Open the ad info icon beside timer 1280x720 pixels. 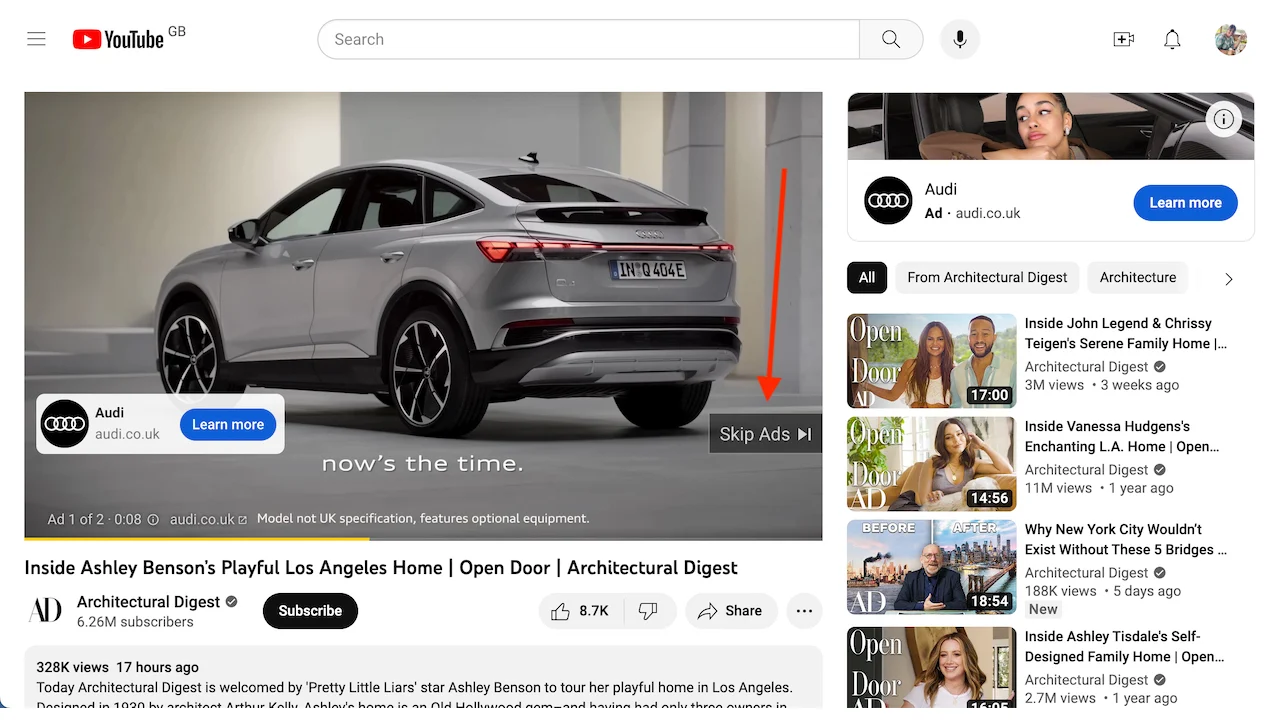click(x=153, y=520)
